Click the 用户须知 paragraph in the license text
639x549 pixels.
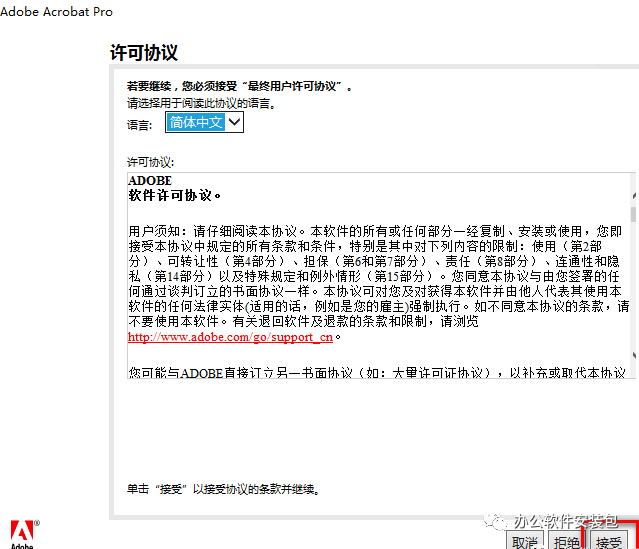point(379,276)
